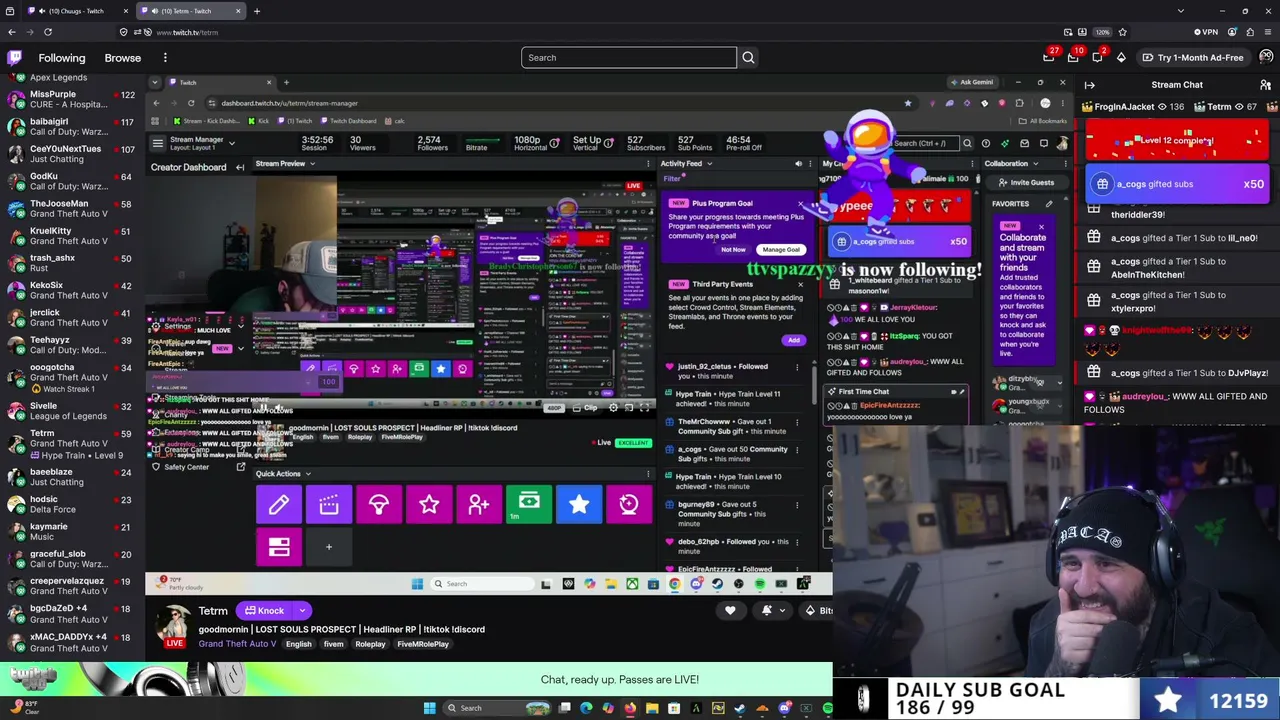The height and width of the screenshot is (720, 1280).
Task: Go back to the previous page
Action: pyautogui.click(x=12, y=32)
